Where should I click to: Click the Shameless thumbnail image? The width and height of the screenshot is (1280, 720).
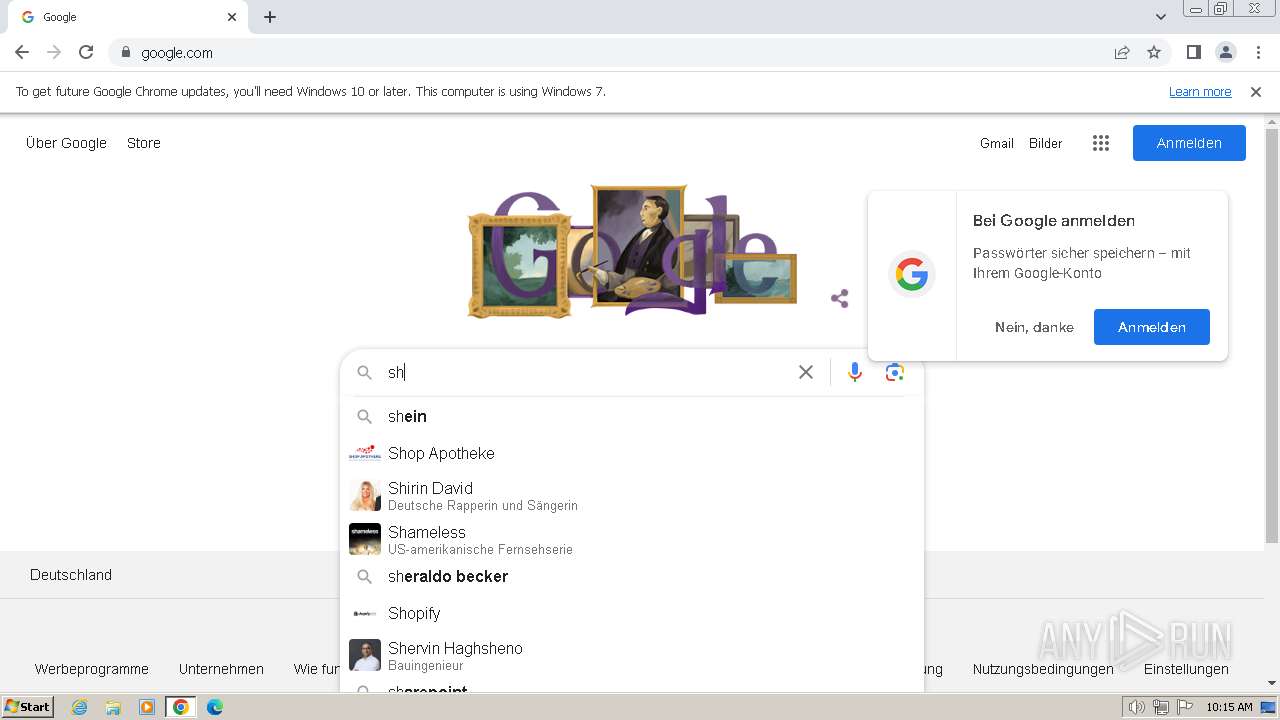[365, 540]
